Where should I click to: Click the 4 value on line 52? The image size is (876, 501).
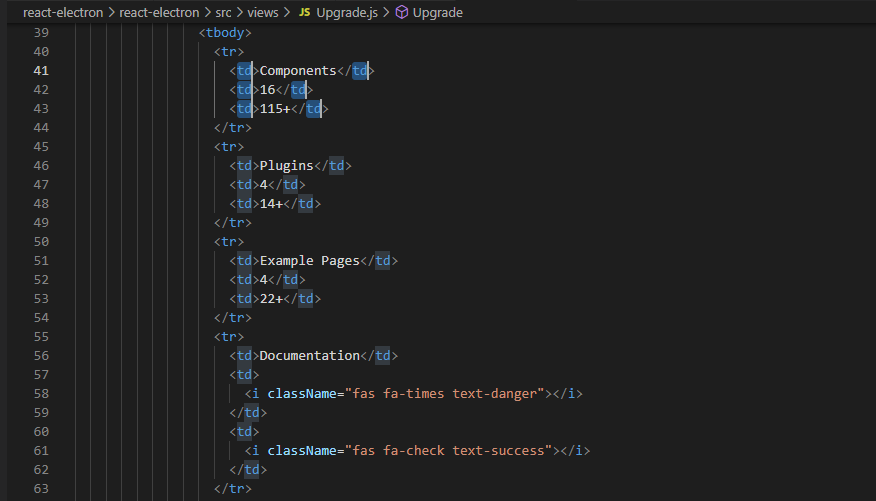264,280
